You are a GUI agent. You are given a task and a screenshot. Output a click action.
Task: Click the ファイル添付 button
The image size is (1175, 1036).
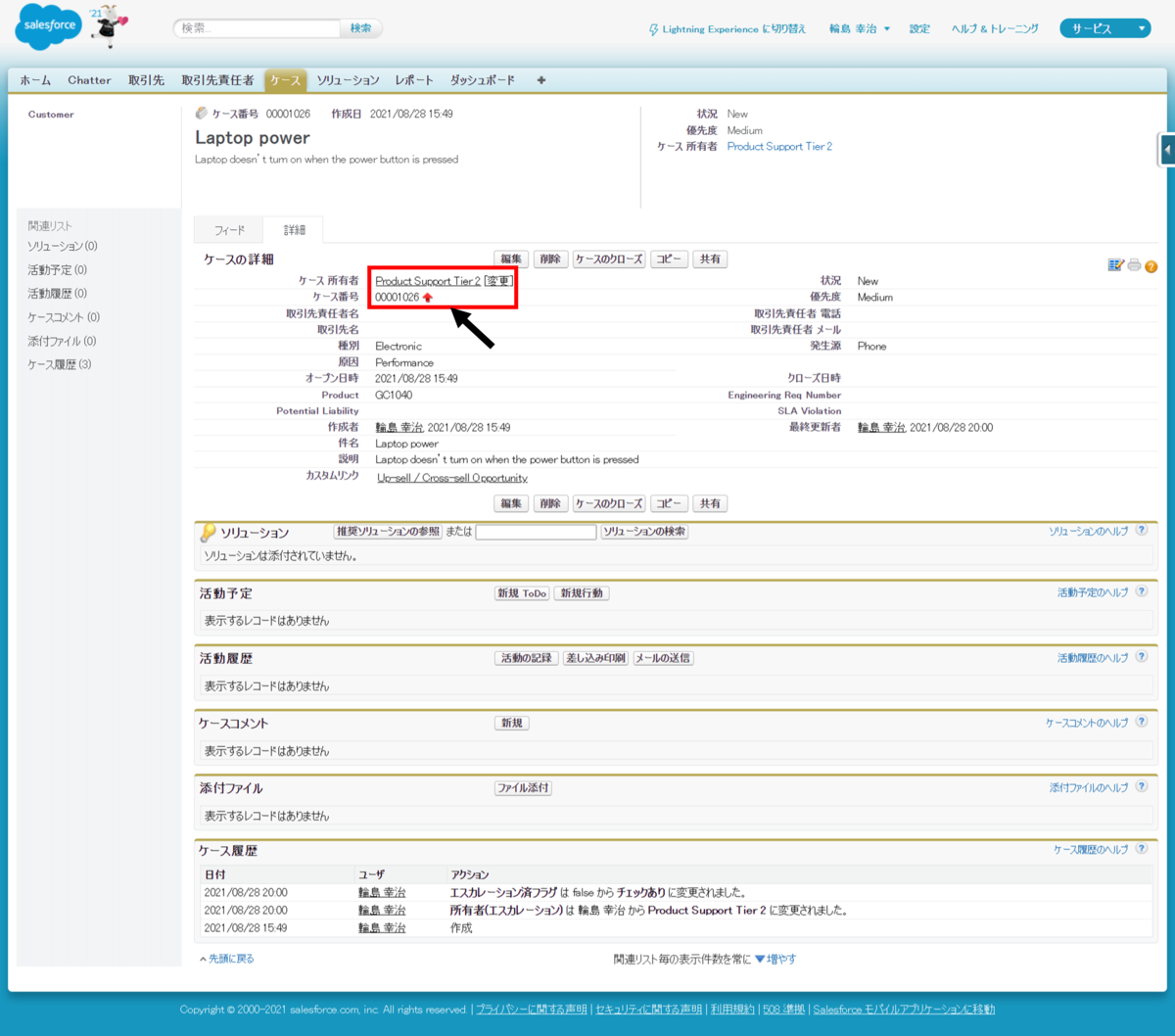coord(523,787)
